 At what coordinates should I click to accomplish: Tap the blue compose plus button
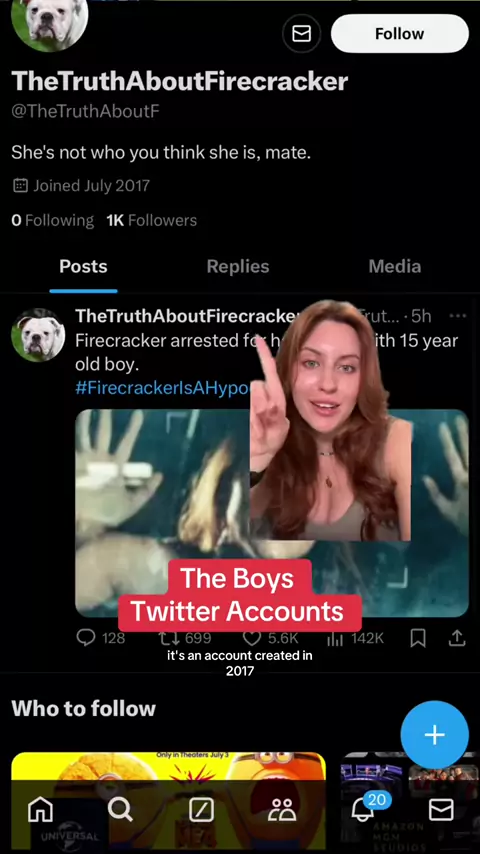[x=434, y=735]
